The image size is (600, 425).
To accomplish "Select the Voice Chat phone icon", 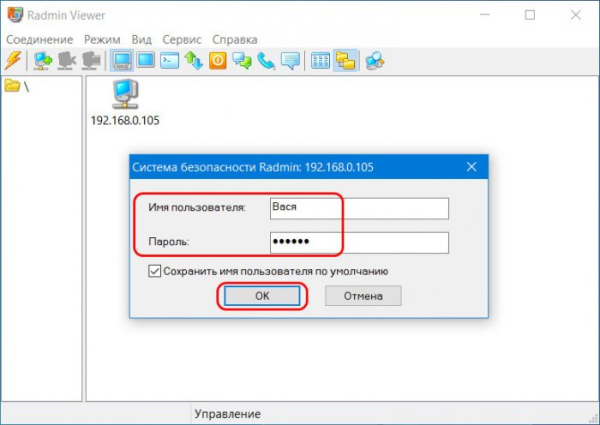I will [266, 61].
